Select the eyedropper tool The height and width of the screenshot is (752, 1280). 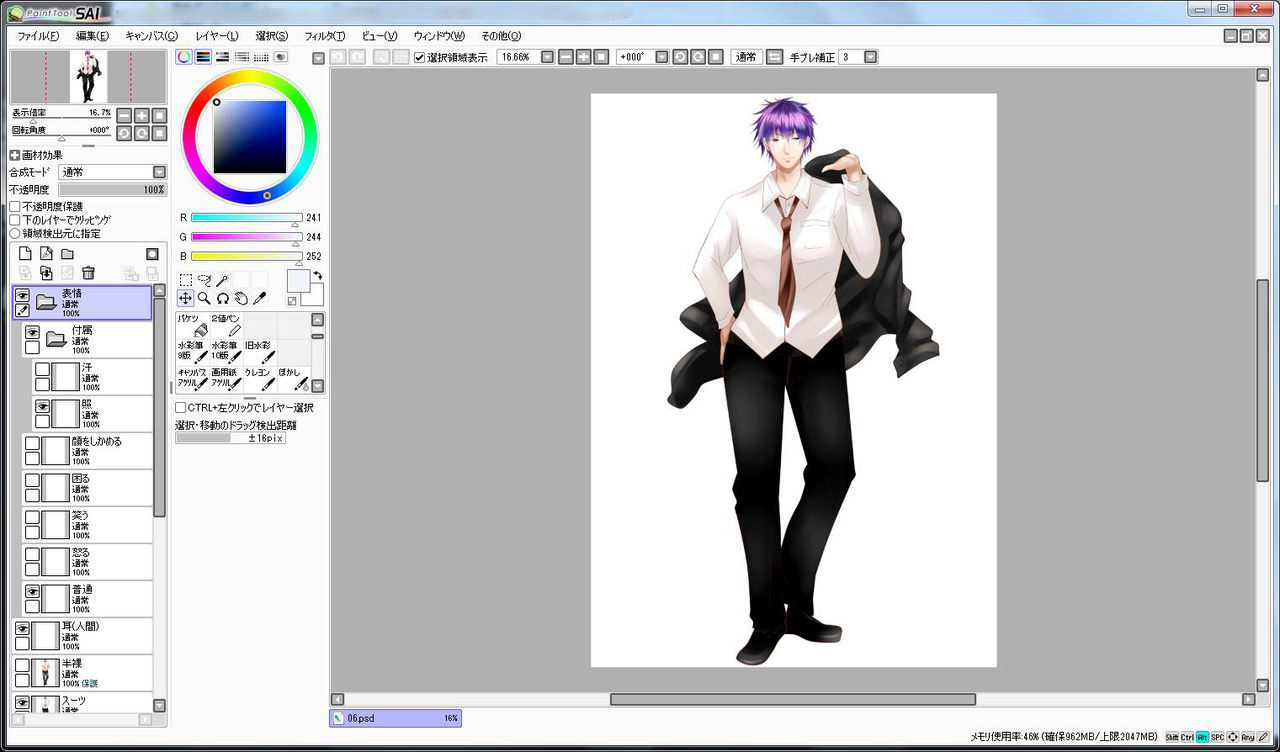(x=258, y=298)
